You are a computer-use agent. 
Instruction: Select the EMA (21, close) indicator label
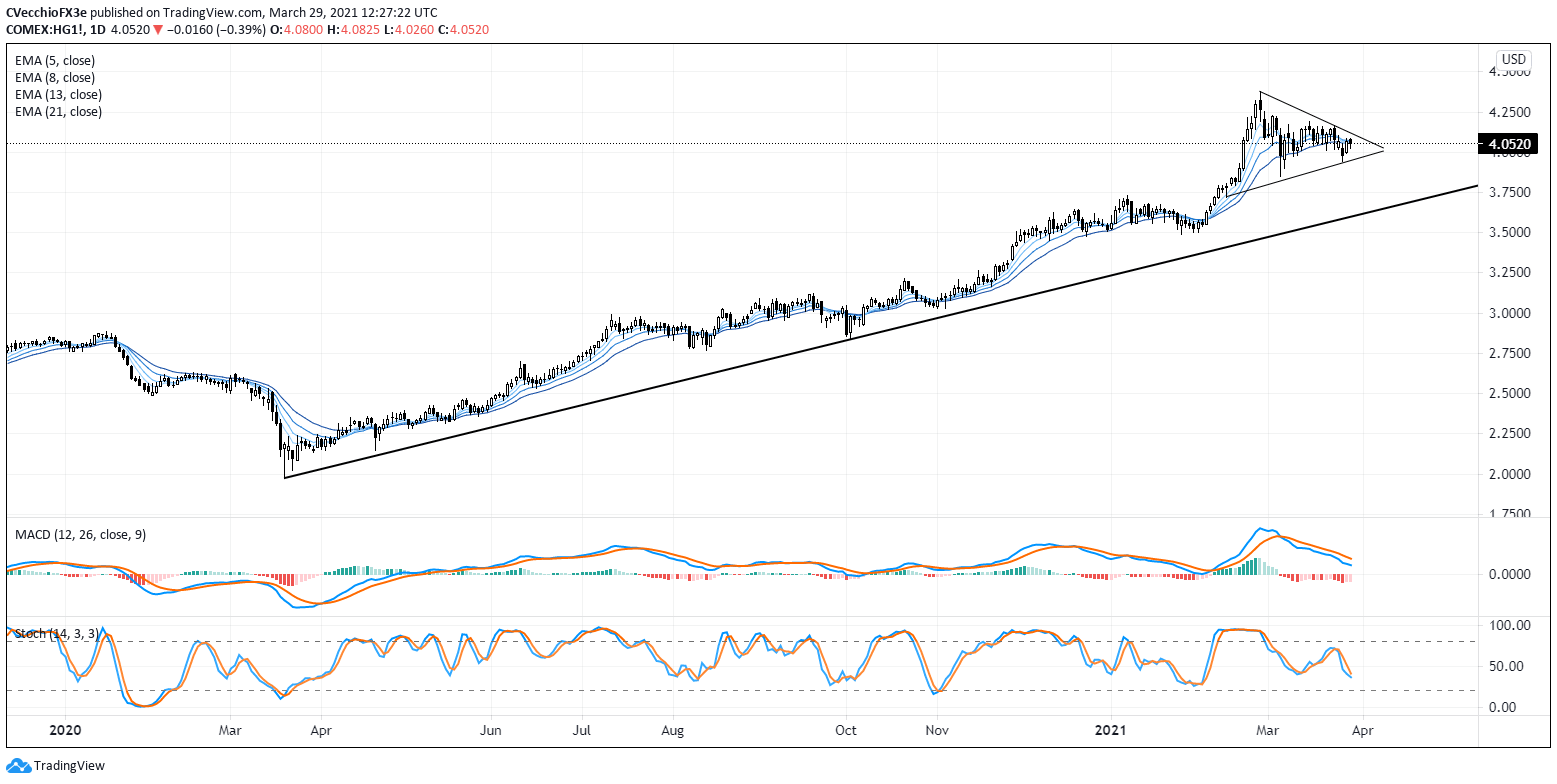click(x=58, y=112)
